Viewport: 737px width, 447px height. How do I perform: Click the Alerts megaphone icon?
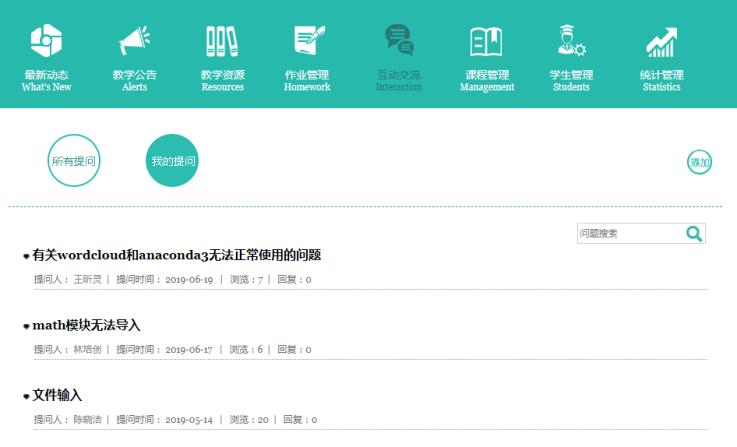(134, 39)
